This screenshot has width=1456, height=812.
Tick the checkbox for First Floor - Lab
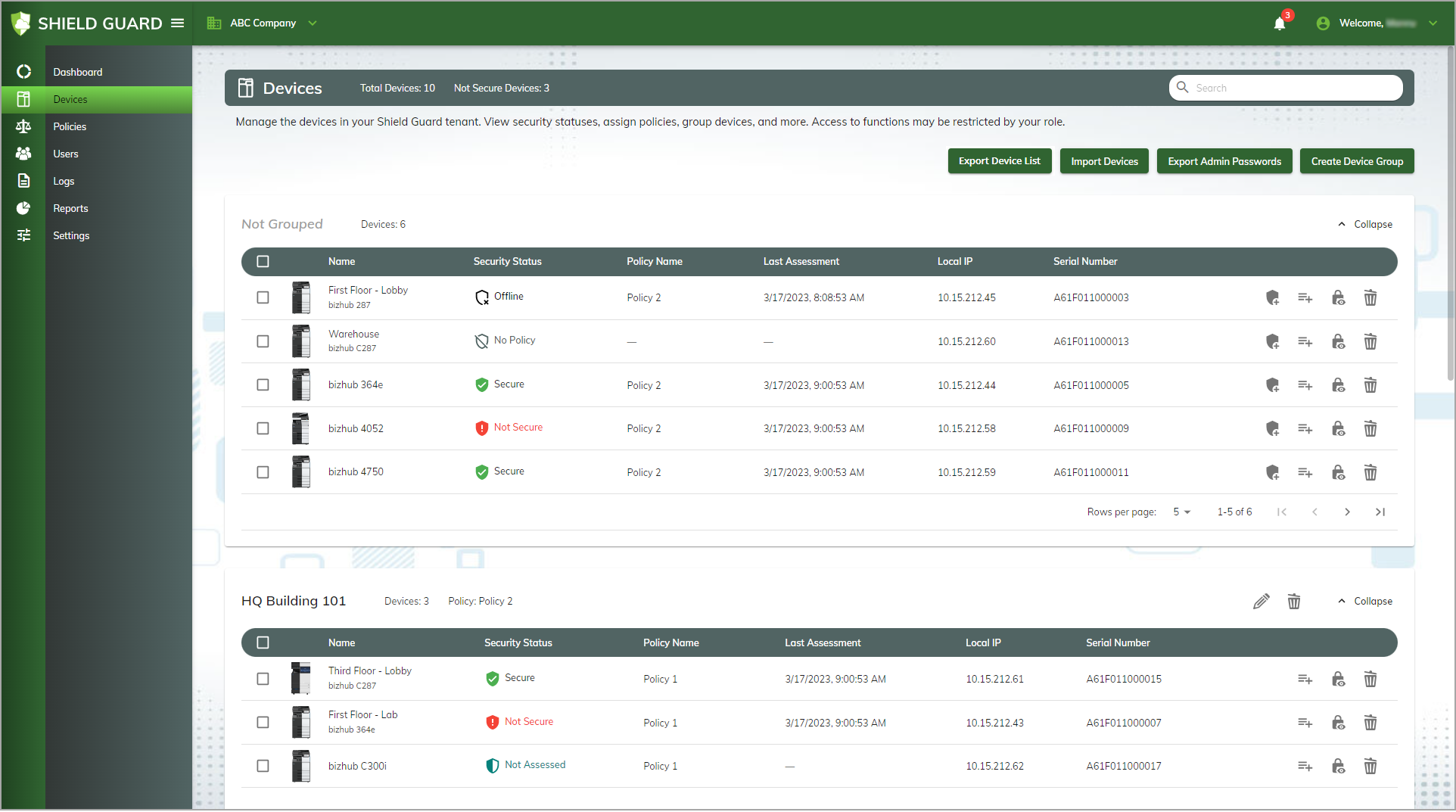[263, 723]
